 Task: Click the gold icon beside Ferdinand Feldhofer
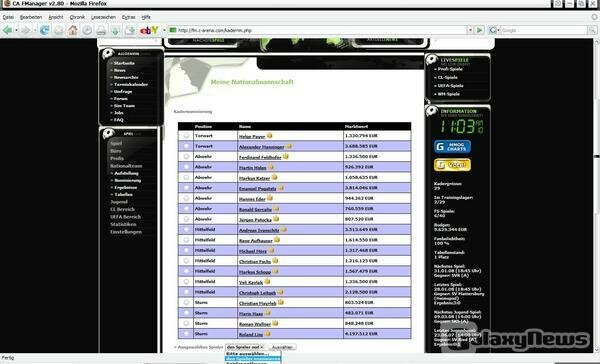pos(285,157)
